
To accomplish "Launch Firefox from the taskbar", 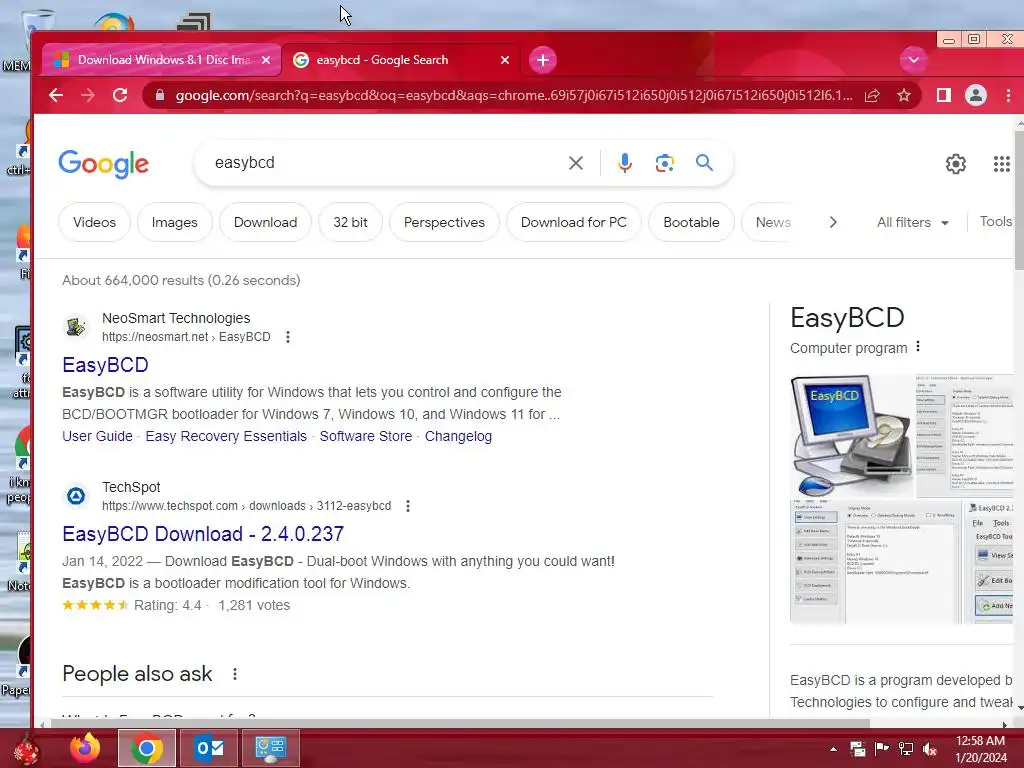I will (x=85, y=748).
